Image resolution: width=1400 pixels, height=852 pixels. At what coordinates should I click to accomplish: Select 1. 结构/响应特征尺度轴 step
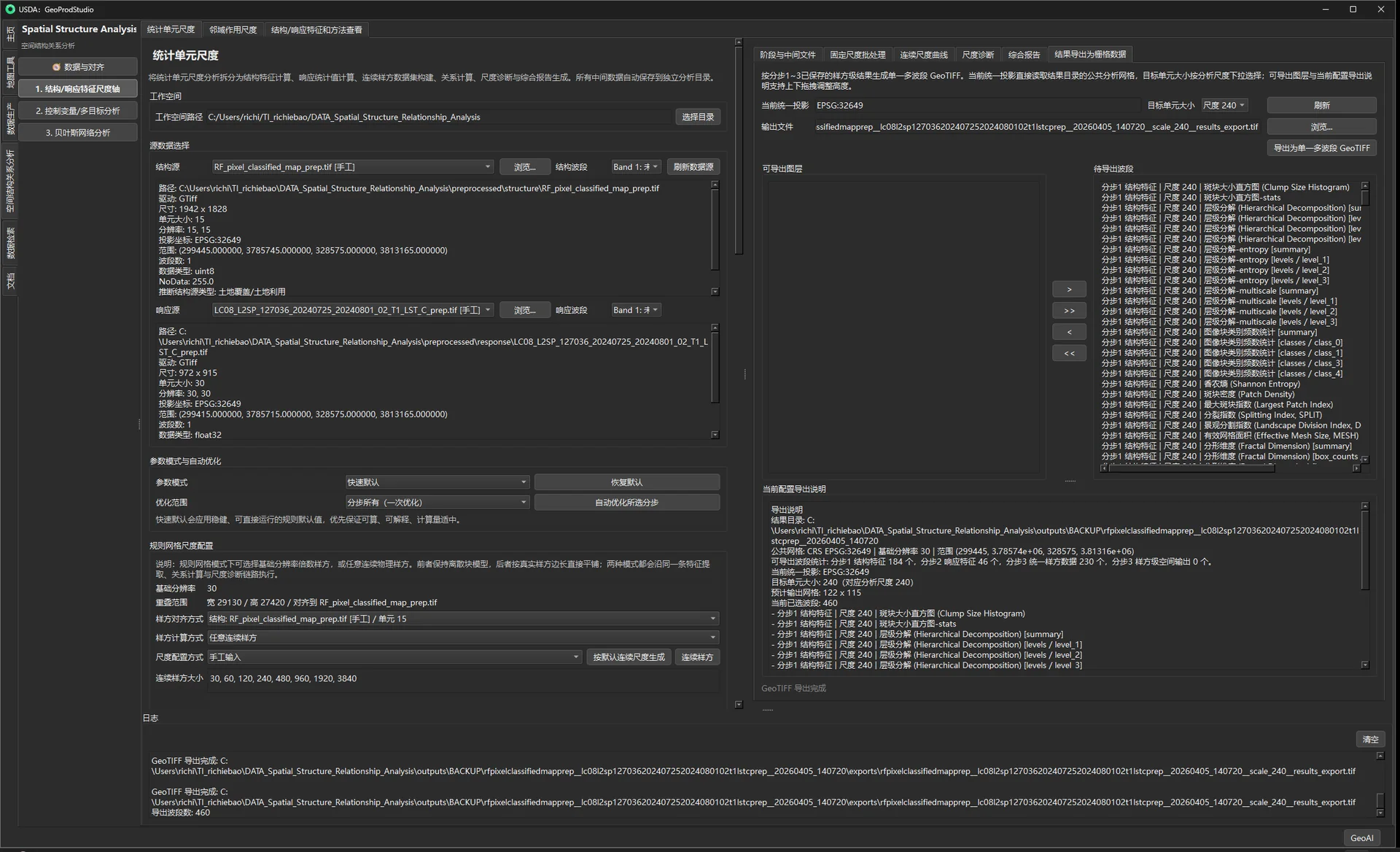(x=78, y=88)
